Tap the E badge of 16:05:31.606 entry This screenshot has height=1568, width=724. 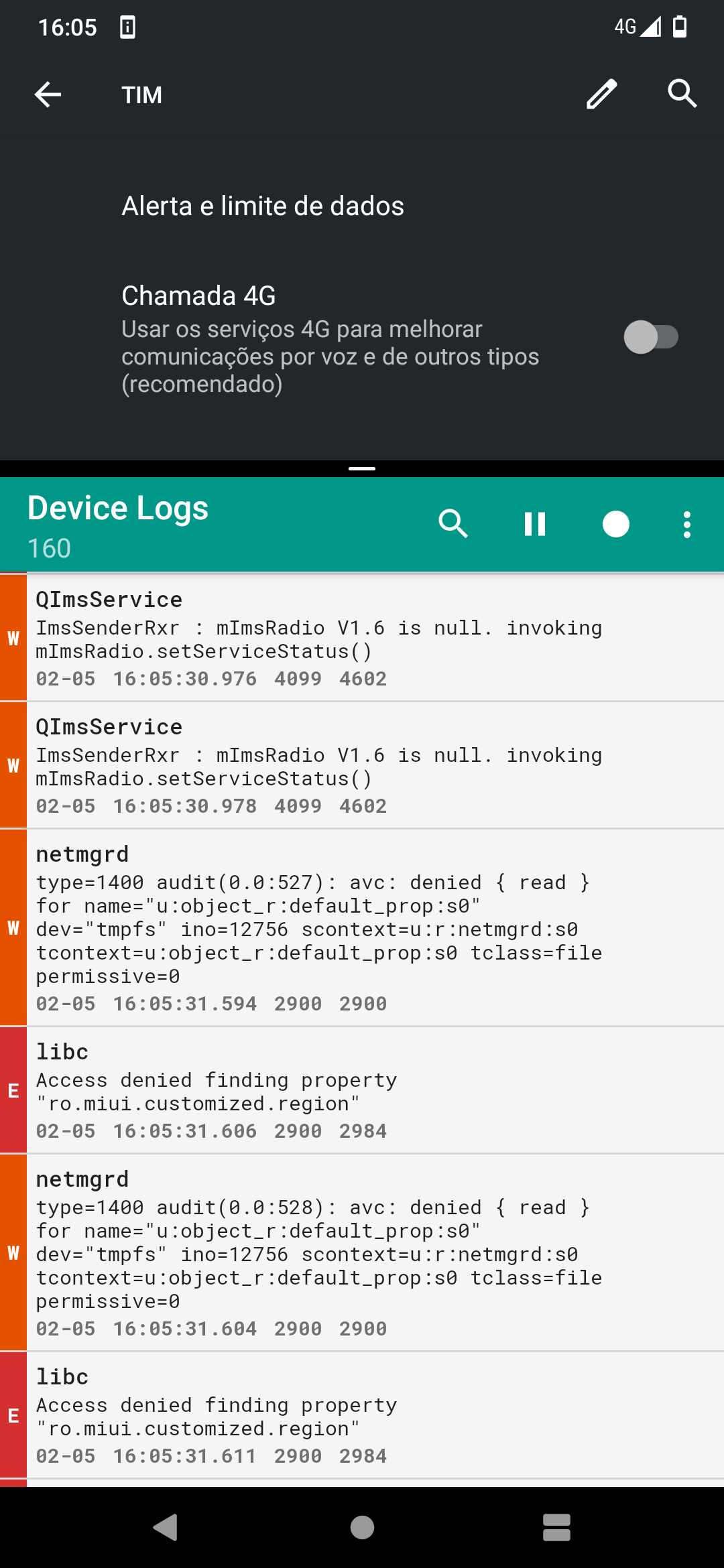[13, 1090]
